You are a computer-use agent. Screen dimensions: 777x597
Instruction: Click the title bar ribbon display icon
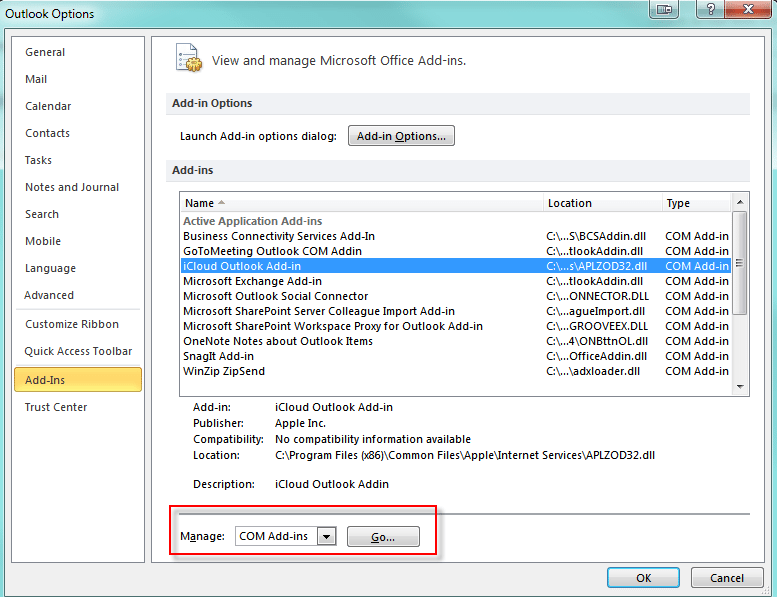tap(664, 9)
